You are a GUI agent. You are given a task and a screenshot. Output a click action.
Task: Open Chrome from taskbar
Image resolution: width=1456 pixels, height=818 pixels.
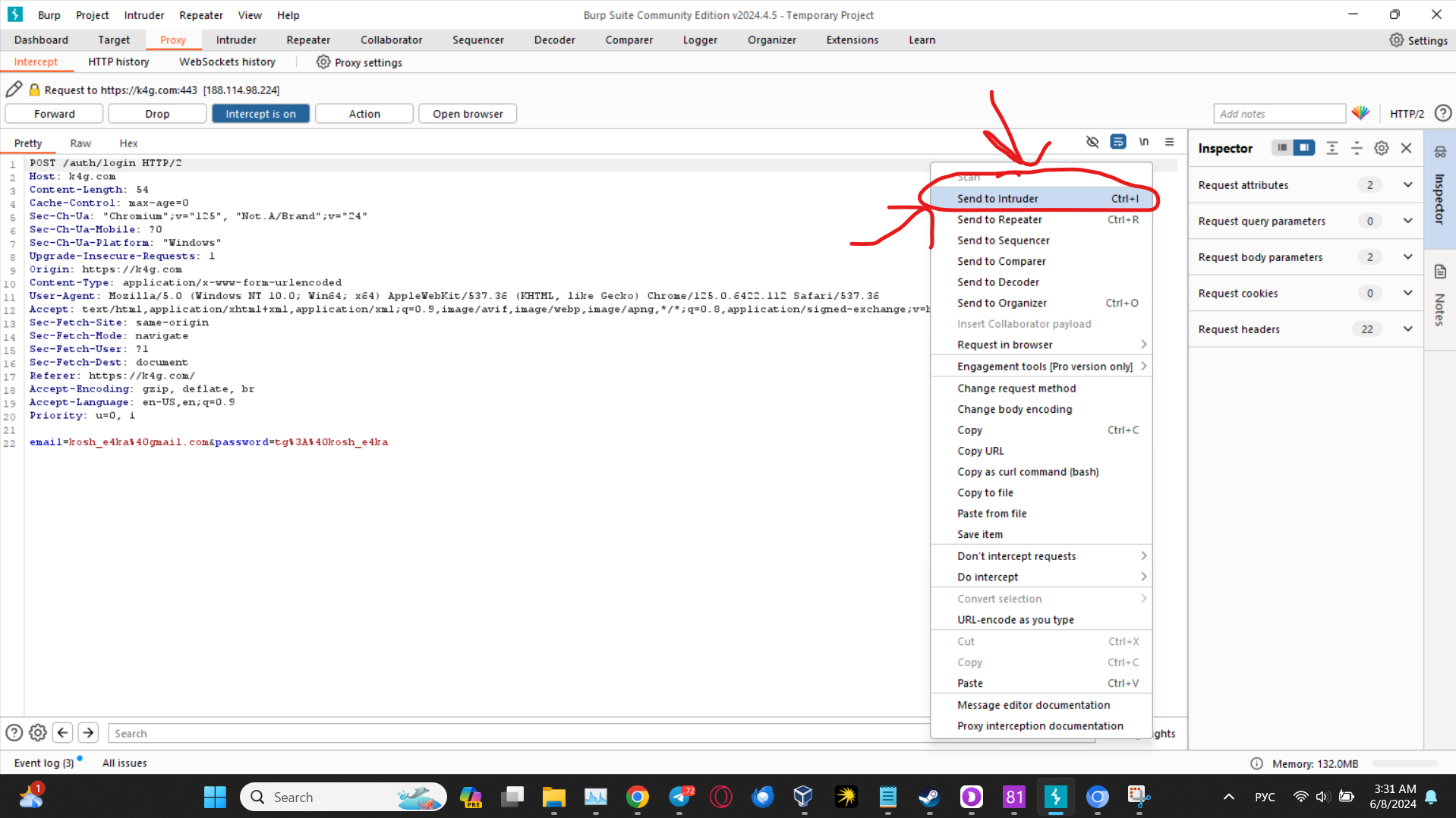[x=638, y=797]
